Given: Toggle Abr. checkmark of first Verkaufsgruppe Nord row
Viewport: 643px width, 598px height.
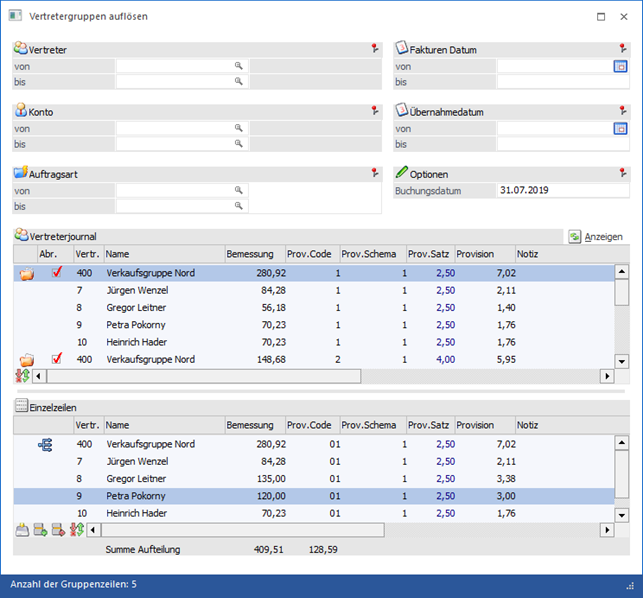Looking at the screenshot, I should [x=57, y=273].
